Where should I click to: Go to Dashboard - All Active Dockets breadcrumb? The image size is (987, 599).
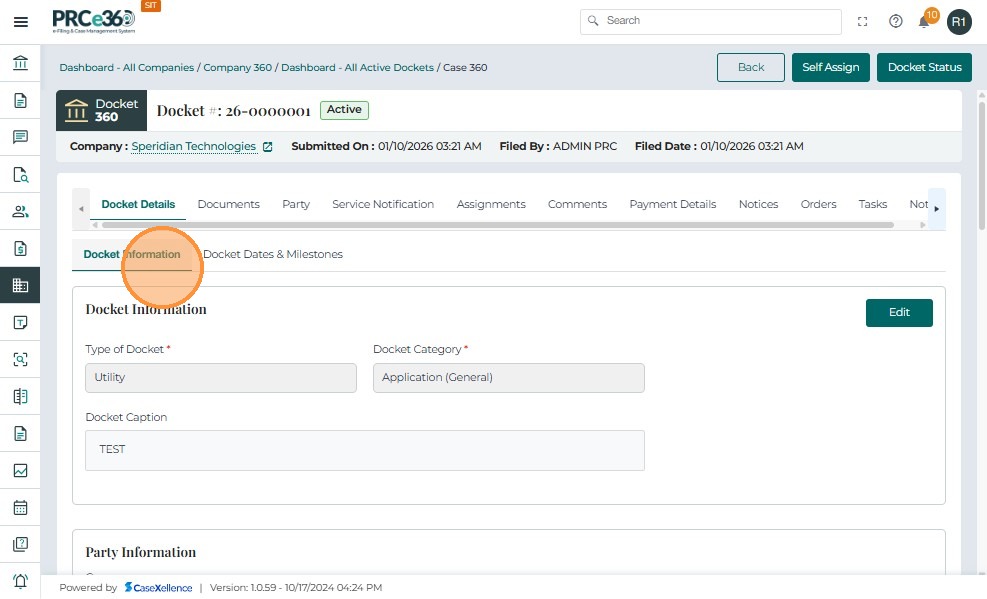[x=358, y=67]
